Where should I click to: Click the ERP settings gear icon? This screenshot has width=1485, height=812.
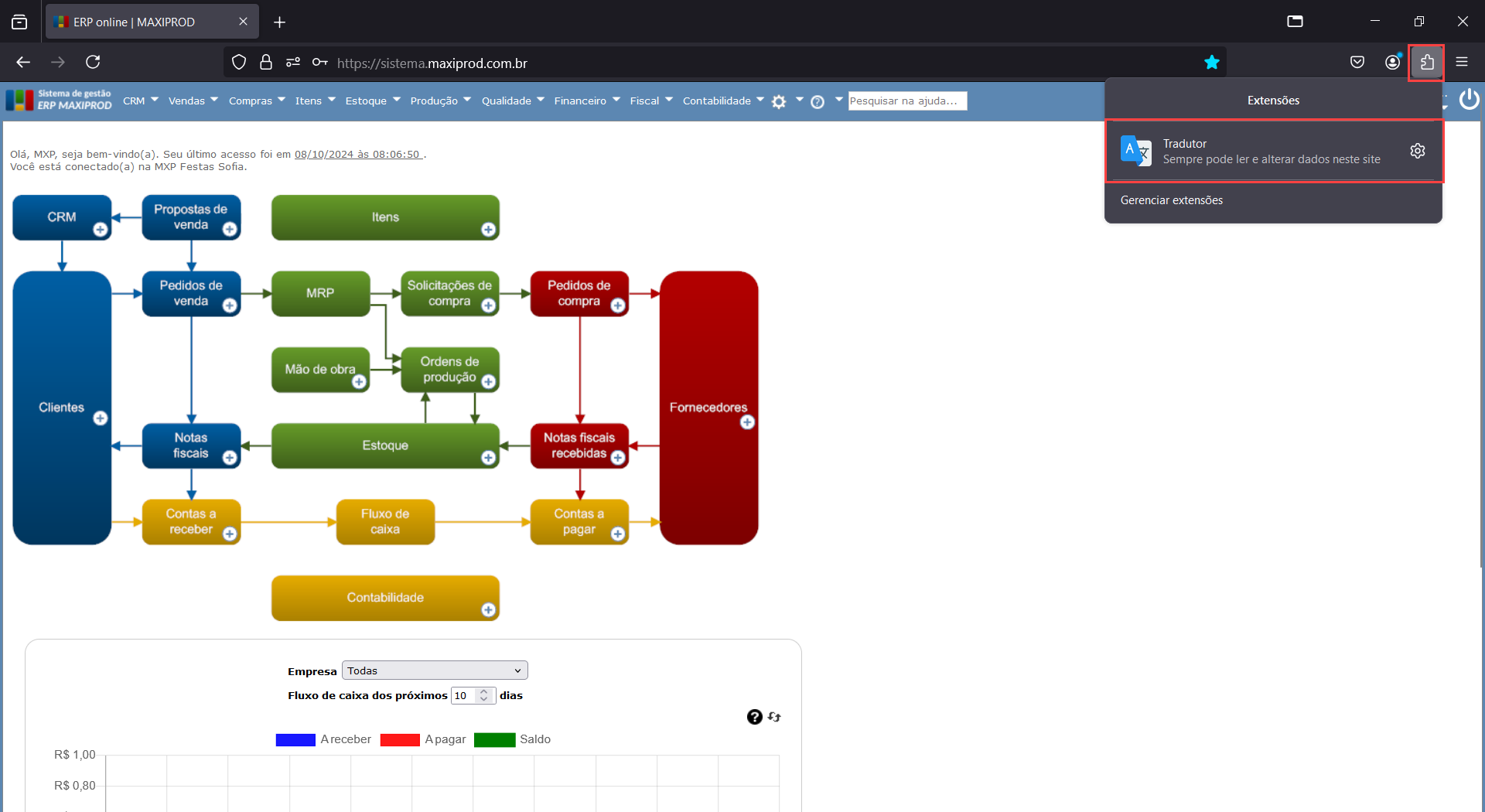pyautogui.click(x=779, y=101)
